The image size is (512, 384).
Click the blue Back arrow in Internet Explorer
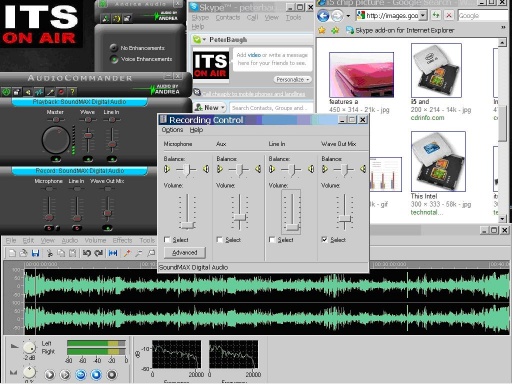(323, 16)
